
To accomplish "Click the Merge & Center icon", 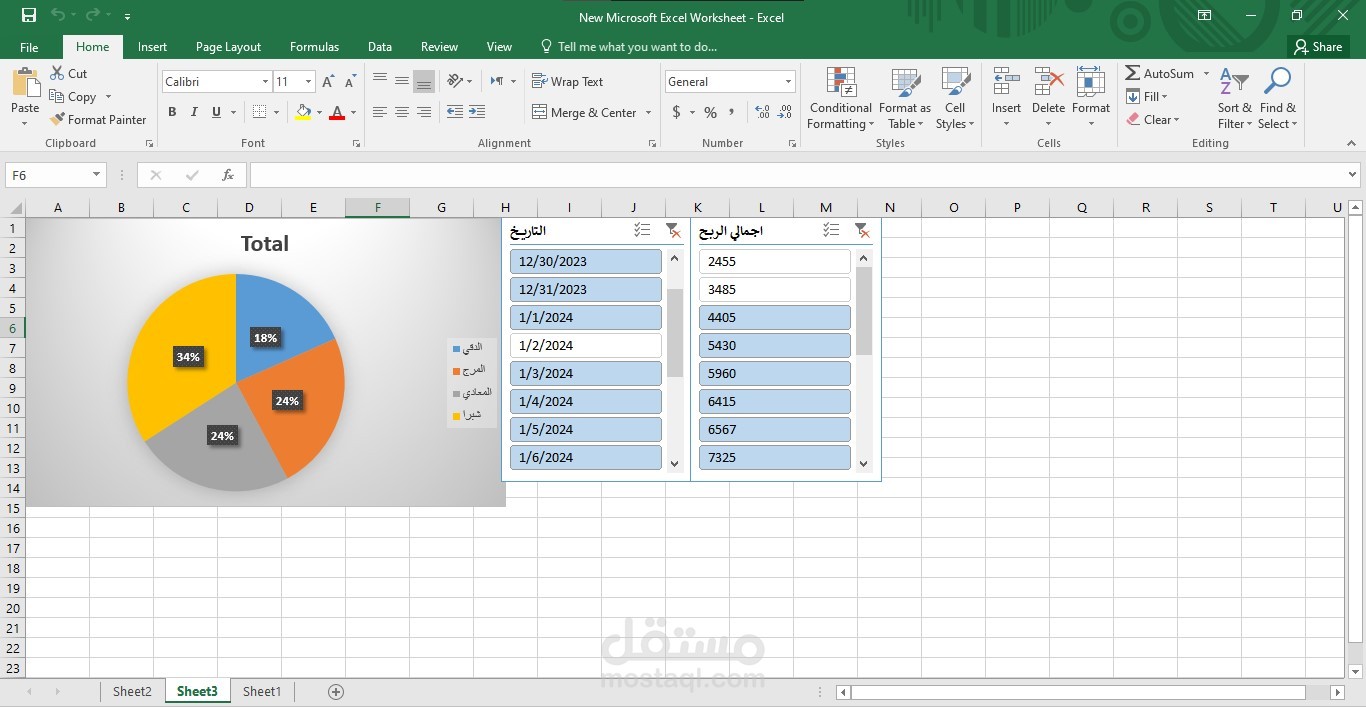I will (x=539, y=112).
